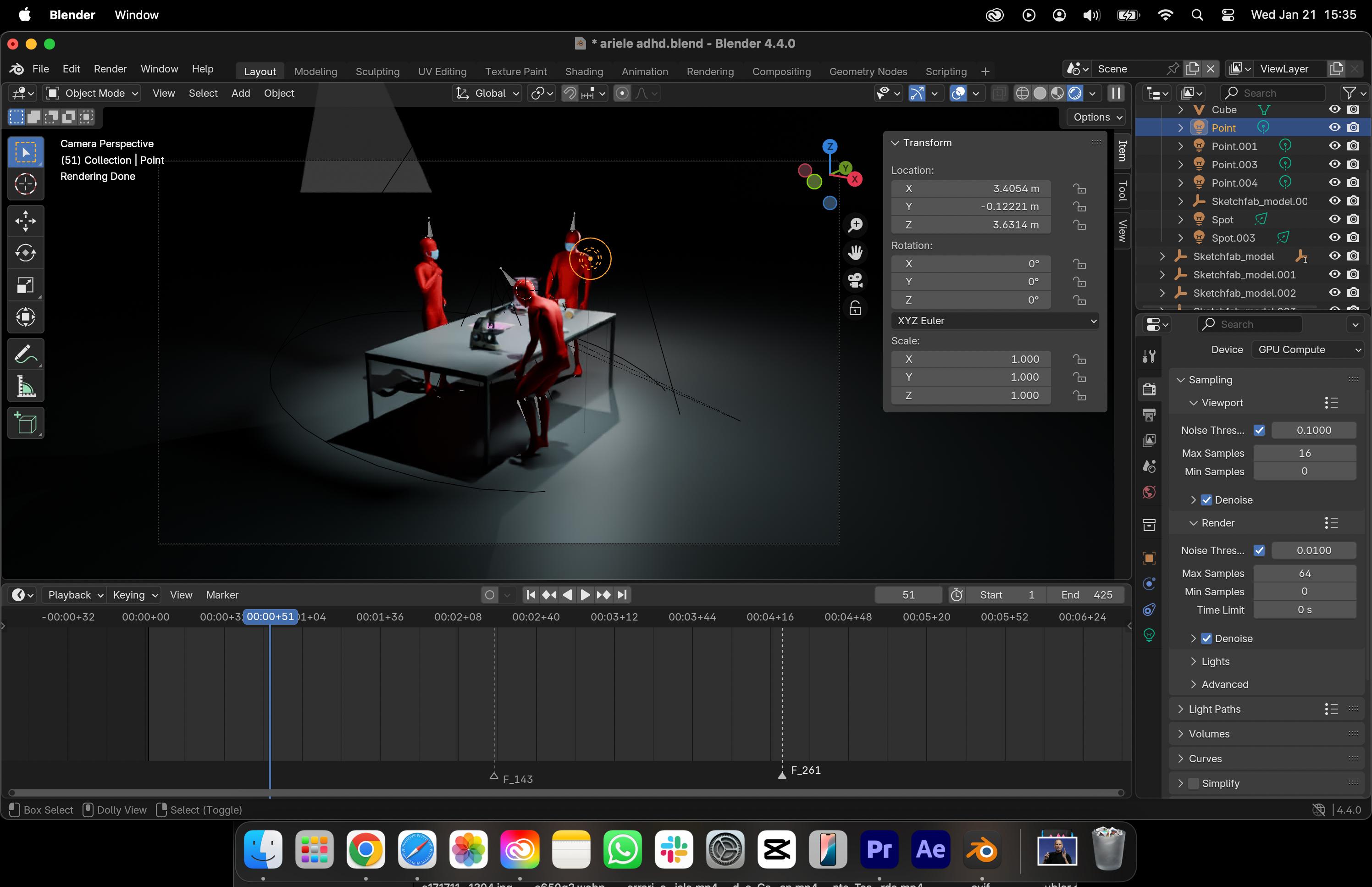Enable the Simplify checkbox
The height and width of the screenshot is (887, 1372).
[x=1194, y=783]
